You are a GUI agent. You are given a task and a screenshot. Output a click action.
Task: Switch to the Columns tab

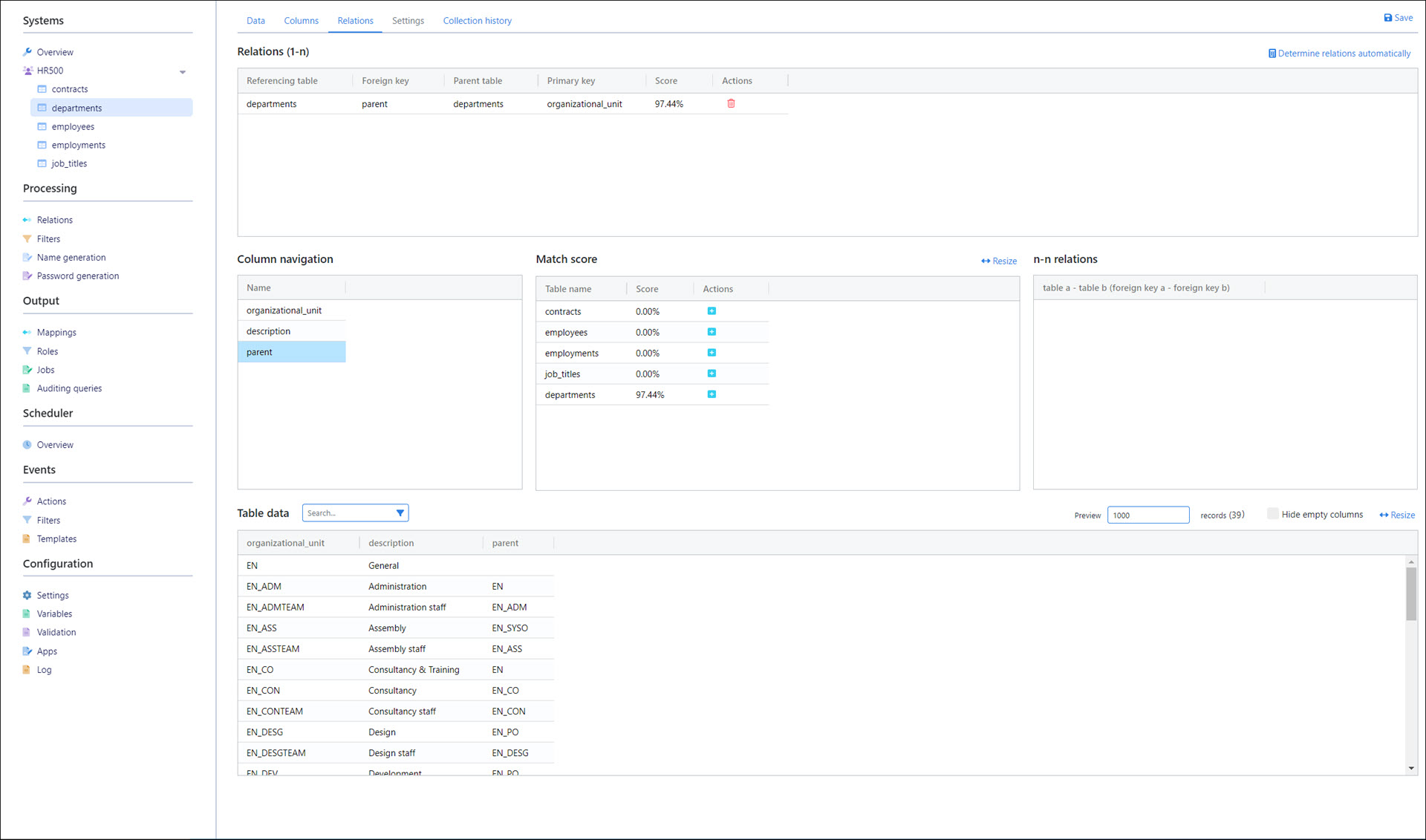tap(301, 21)
